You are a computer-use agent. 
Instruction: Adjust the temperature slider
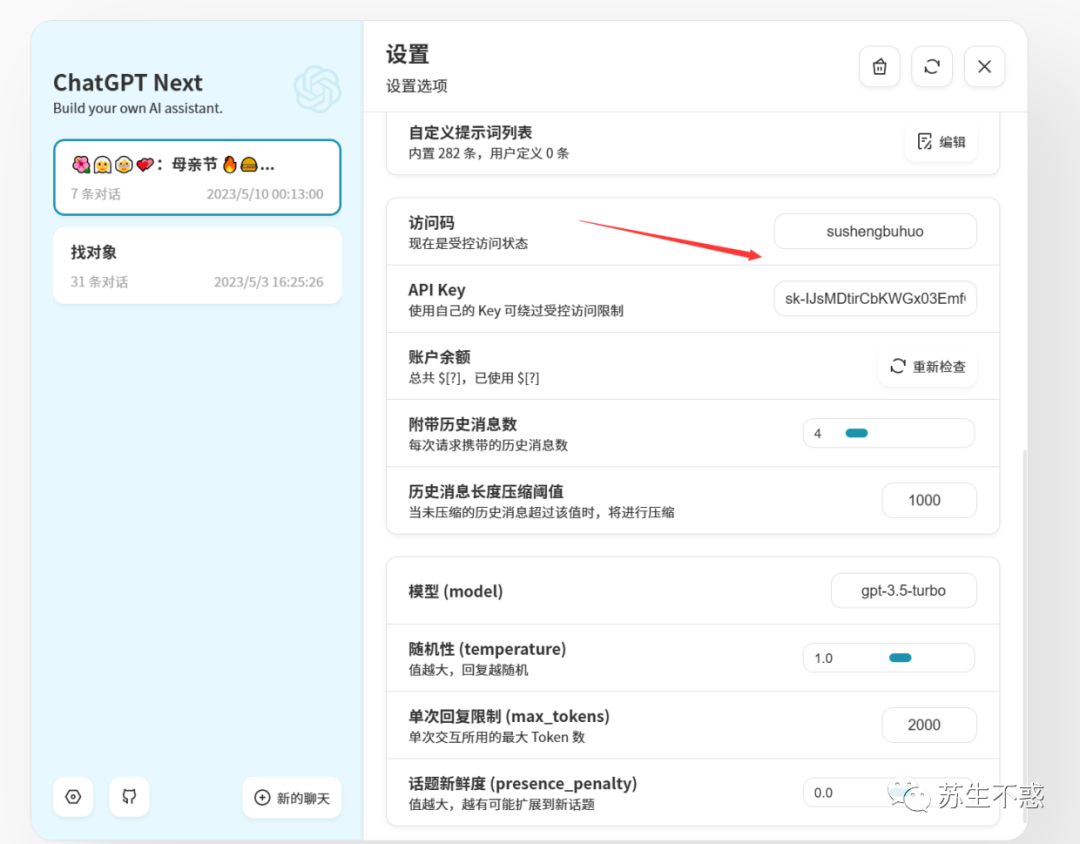[x=900, y=658]
